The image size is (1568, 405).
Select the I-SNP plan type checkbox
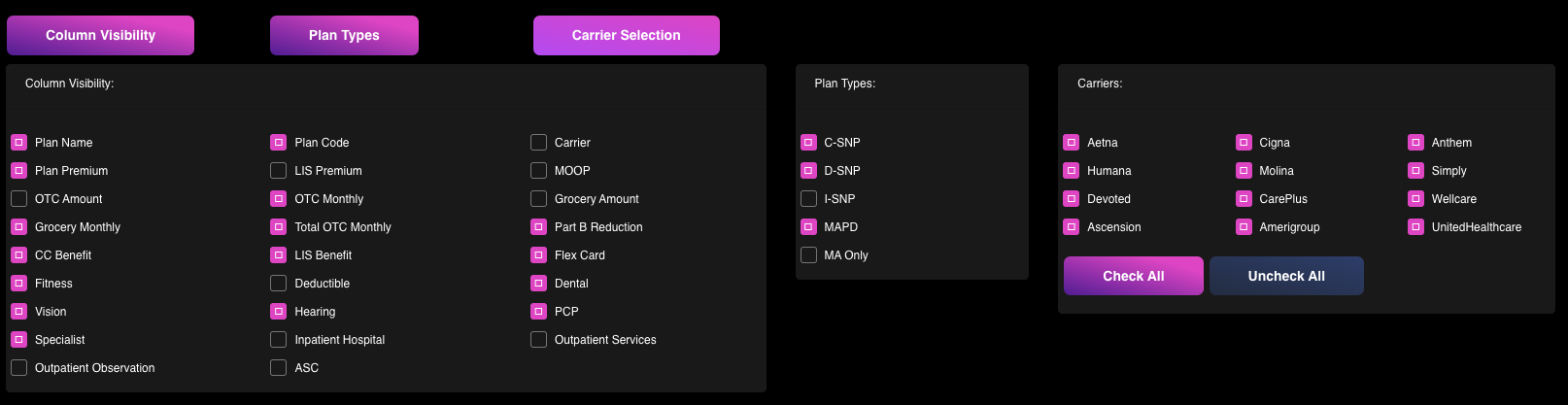808,199
